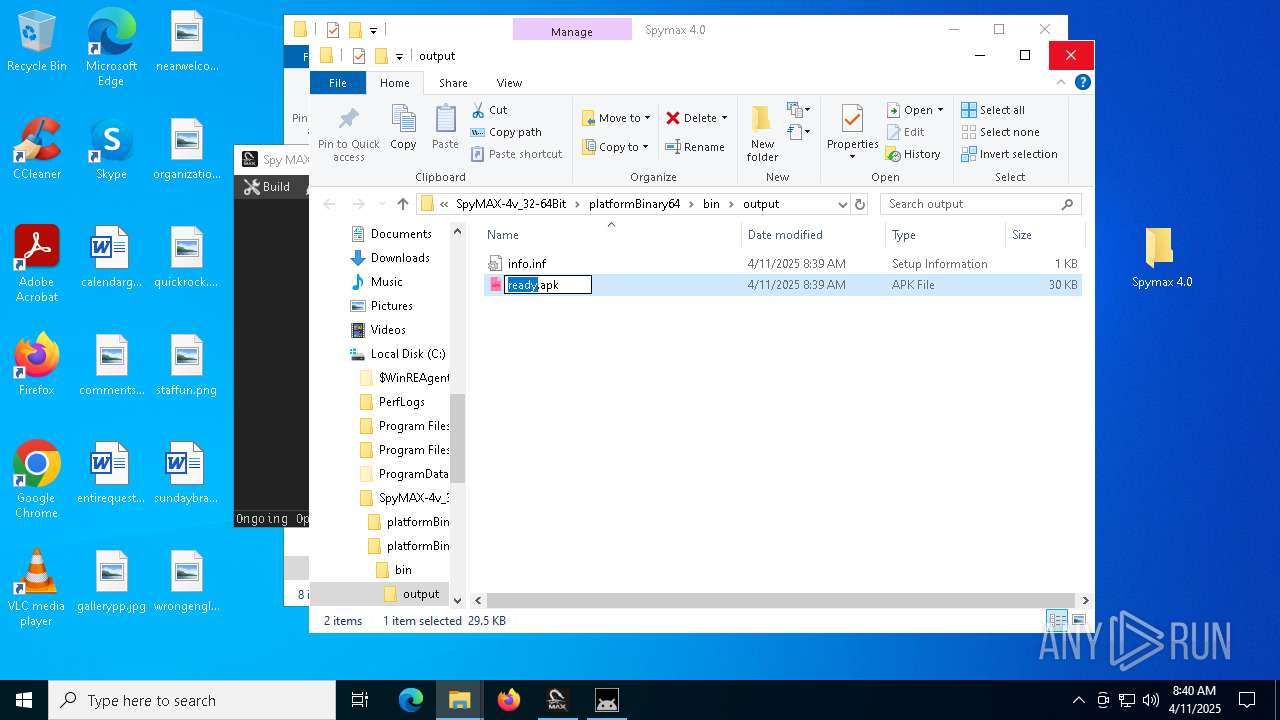Click 'platformBinary64' in address breadcrumb
Screen dimensions: 1280x720
tap(634, 204)
